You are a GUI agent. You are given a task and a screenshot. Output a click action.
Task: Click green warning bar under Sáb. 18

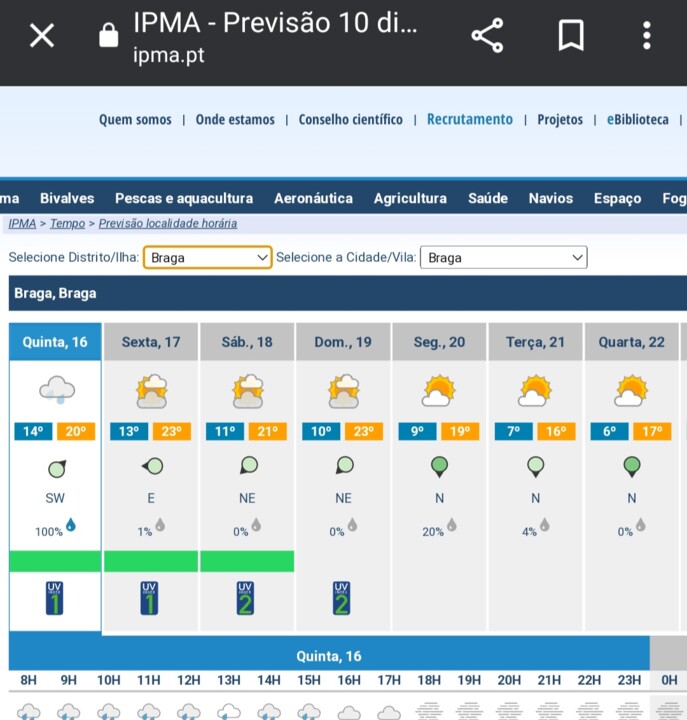247,561
